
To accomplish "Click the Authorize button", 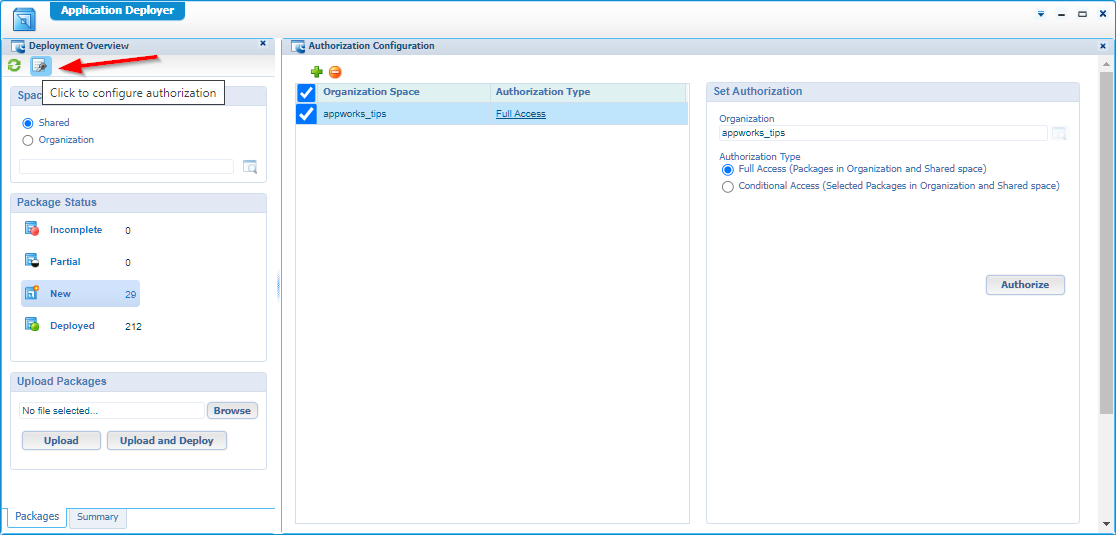I will tap(1025, 285).
